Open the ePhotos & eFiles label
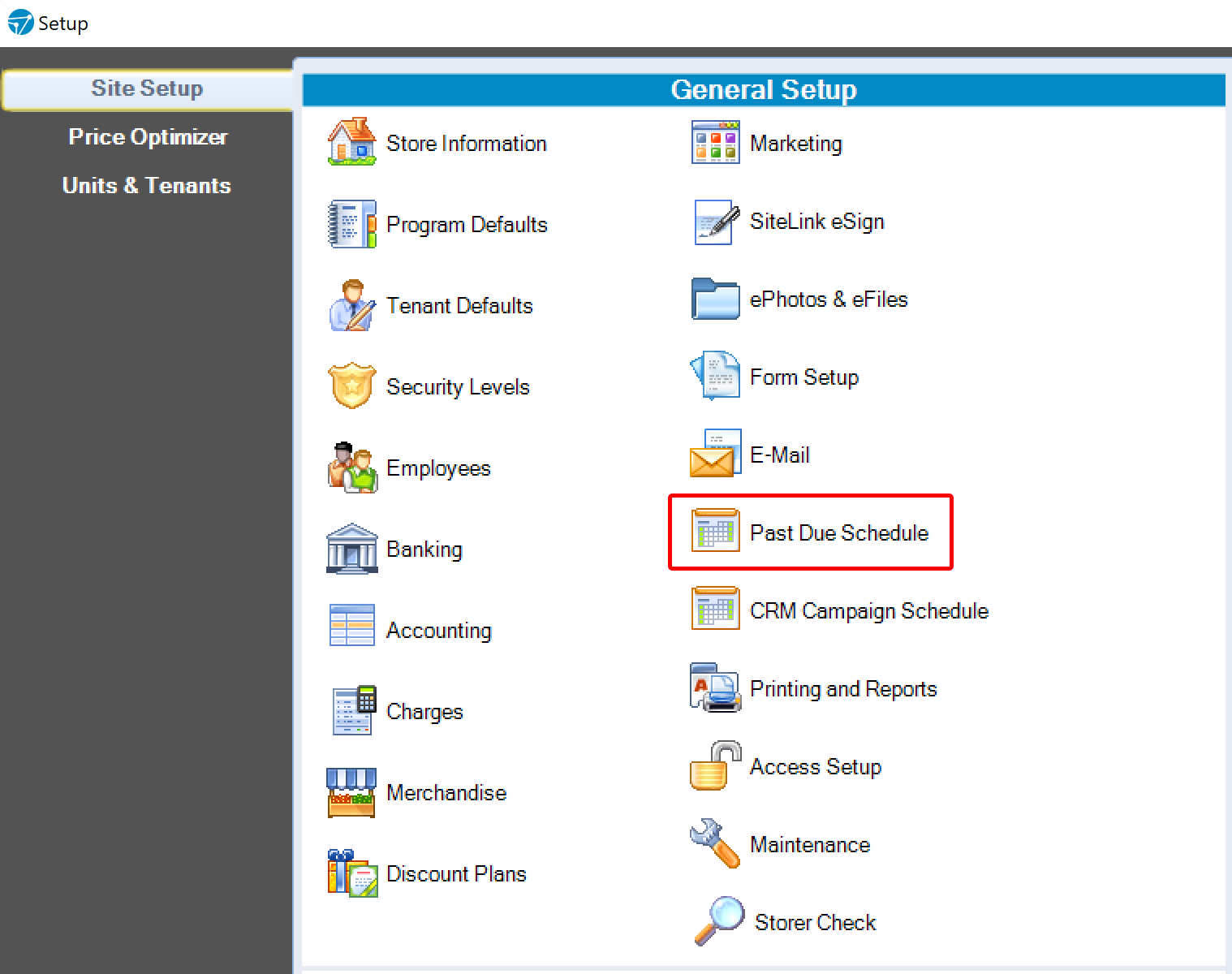The height and width of the screenshot is (974, 1232). (x=829, y=300)
